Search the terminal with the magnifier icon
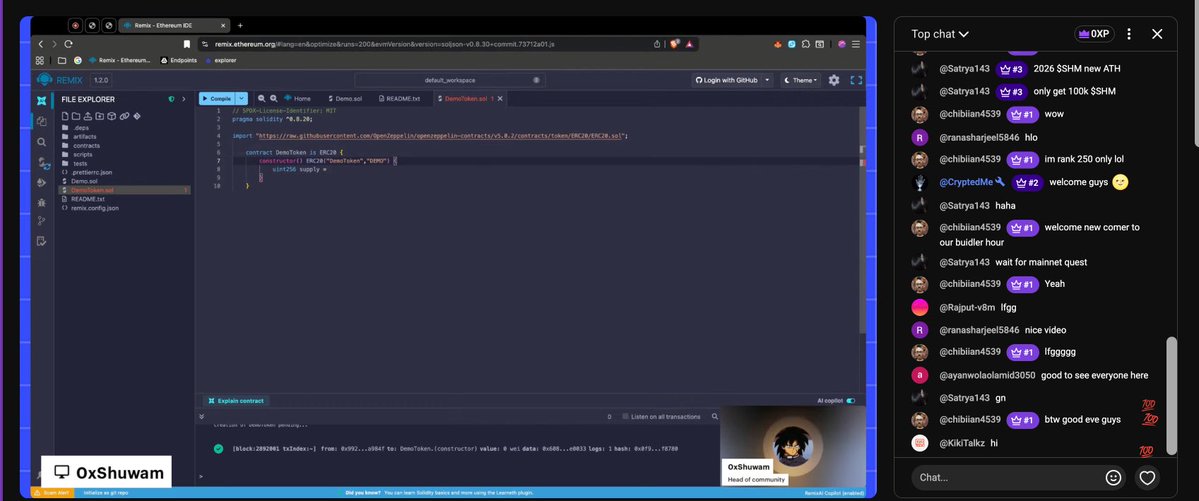The height and width of the screenshot is (501, 1199). pos(715,417)
